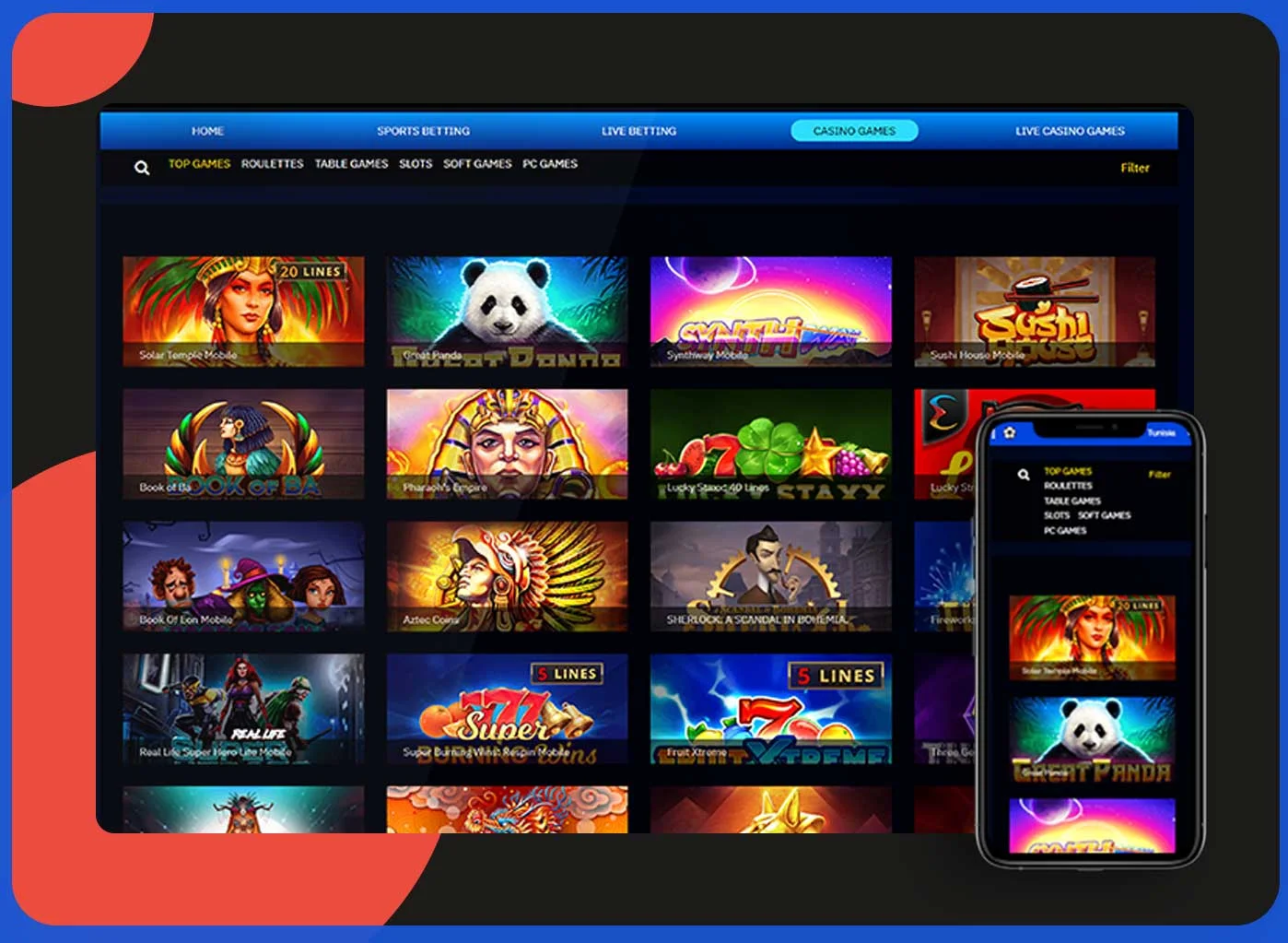Tap Great Panda thumbnail on the phone
This screenshot has width=1288, height=943.
pyautogui.click(x=1092, y=740)
